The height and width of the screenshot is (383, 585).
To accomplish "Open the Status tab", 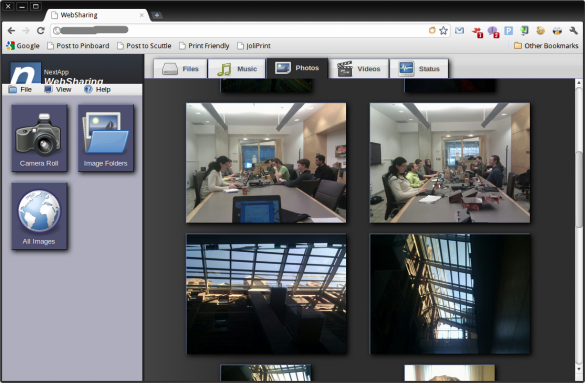I will (419, 69).
